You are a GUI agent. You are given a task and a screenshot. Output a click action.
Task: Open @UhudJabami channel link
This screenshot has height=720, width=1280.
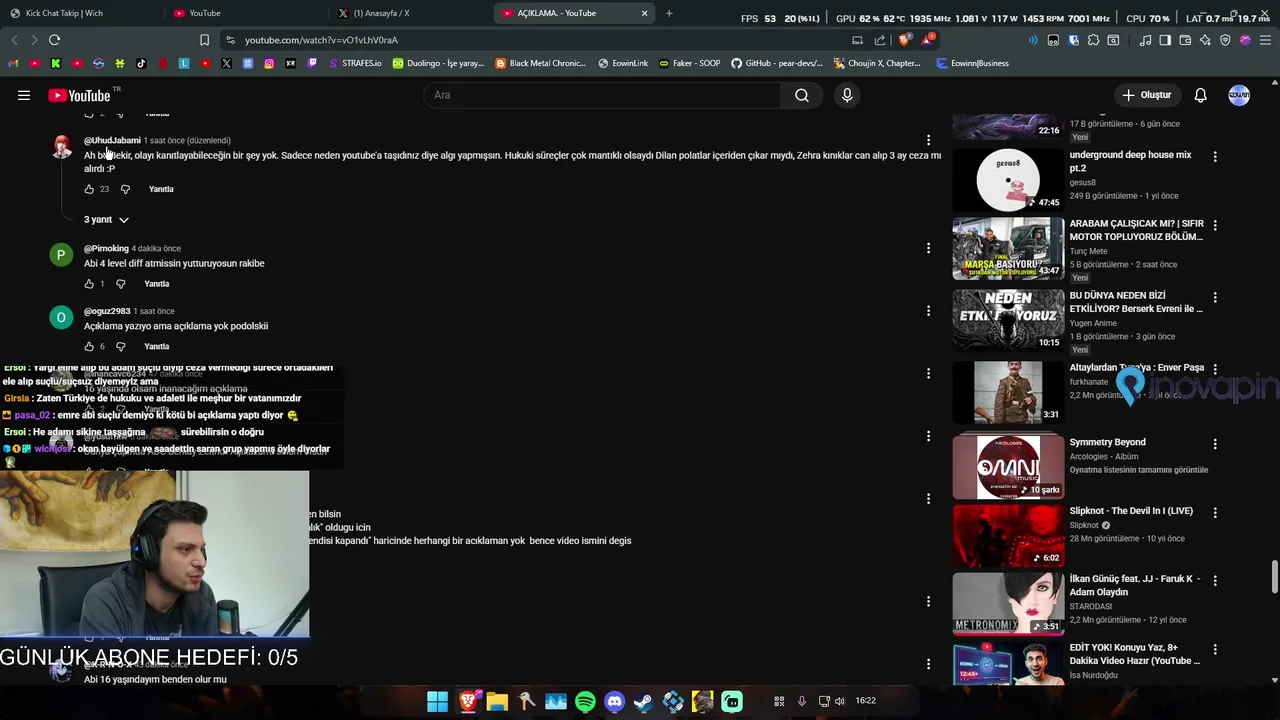click(112, 141)
